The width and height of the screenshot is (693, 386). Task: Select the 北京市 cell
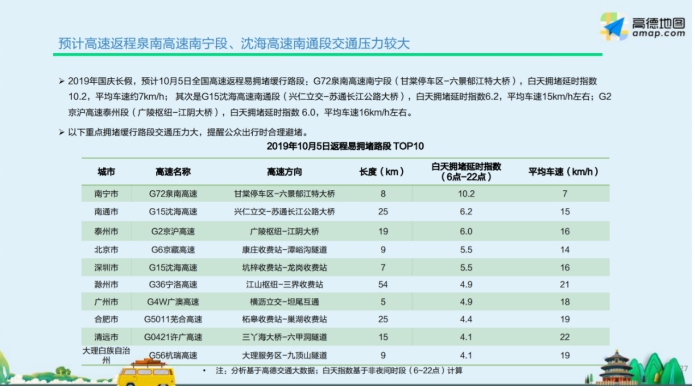106,250
